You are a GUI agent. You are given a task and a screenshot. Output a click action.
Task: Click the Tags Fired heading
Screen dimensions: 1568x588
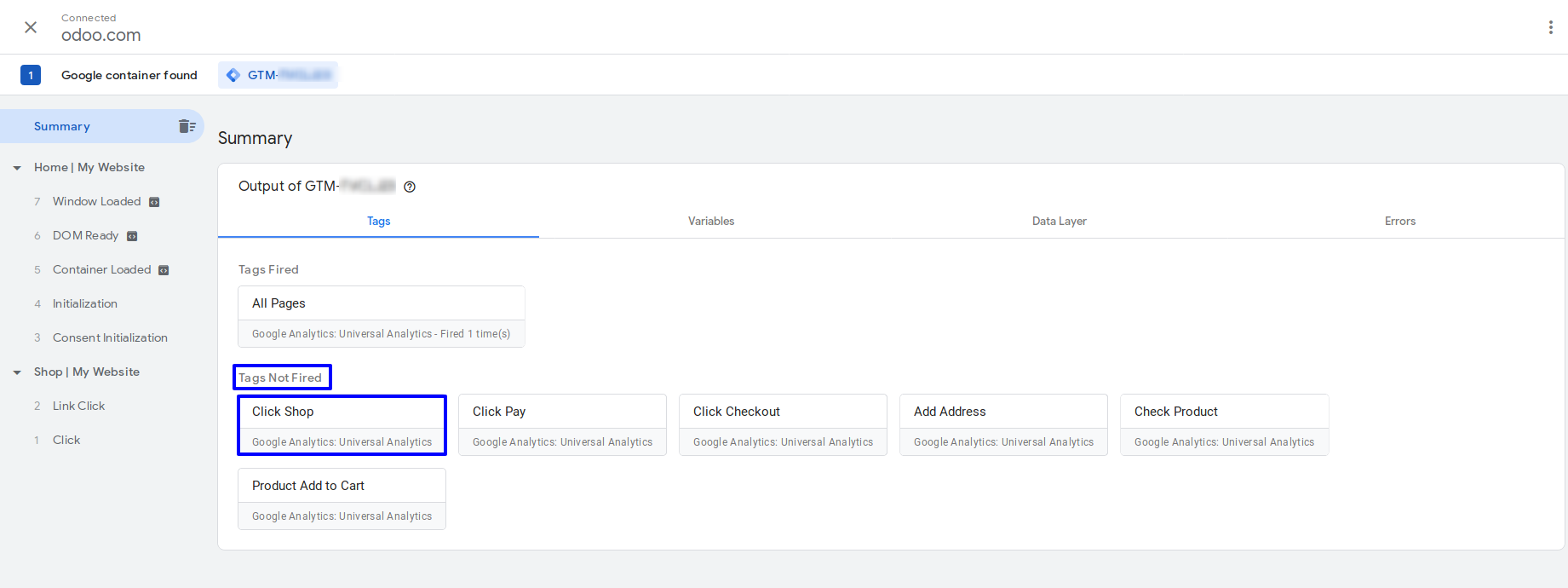click(x=268, y=269)
